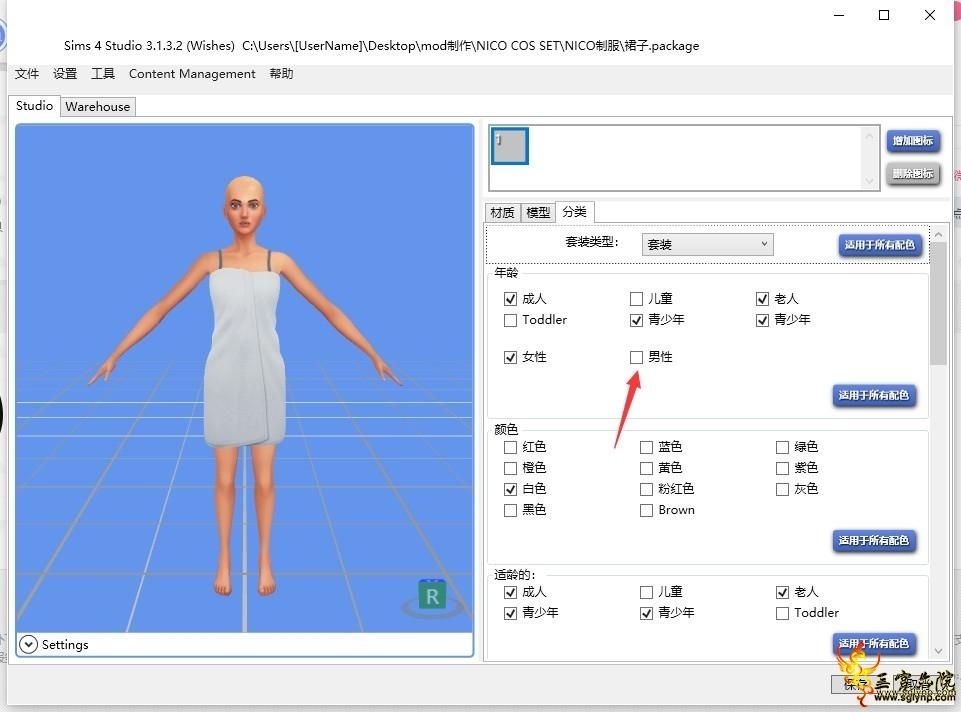Open the Content Management menu
961x712 pixels.
pos(192,74)
